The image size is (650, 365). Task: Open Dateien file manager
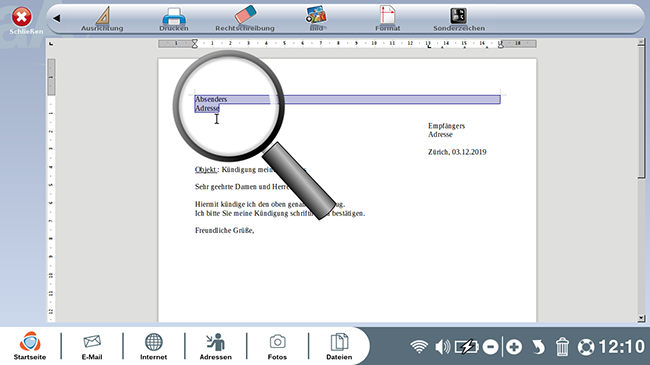[x=339, y=346]
